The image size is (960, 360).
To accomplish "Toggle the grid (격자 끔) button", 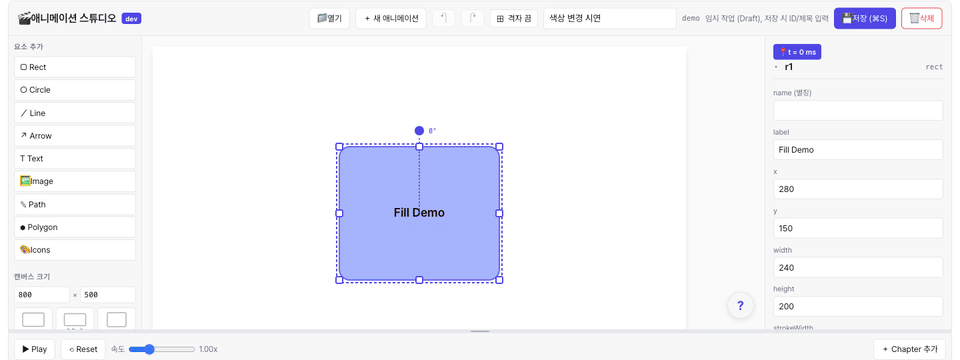I will pyautogui.click(x=514, y=18).
